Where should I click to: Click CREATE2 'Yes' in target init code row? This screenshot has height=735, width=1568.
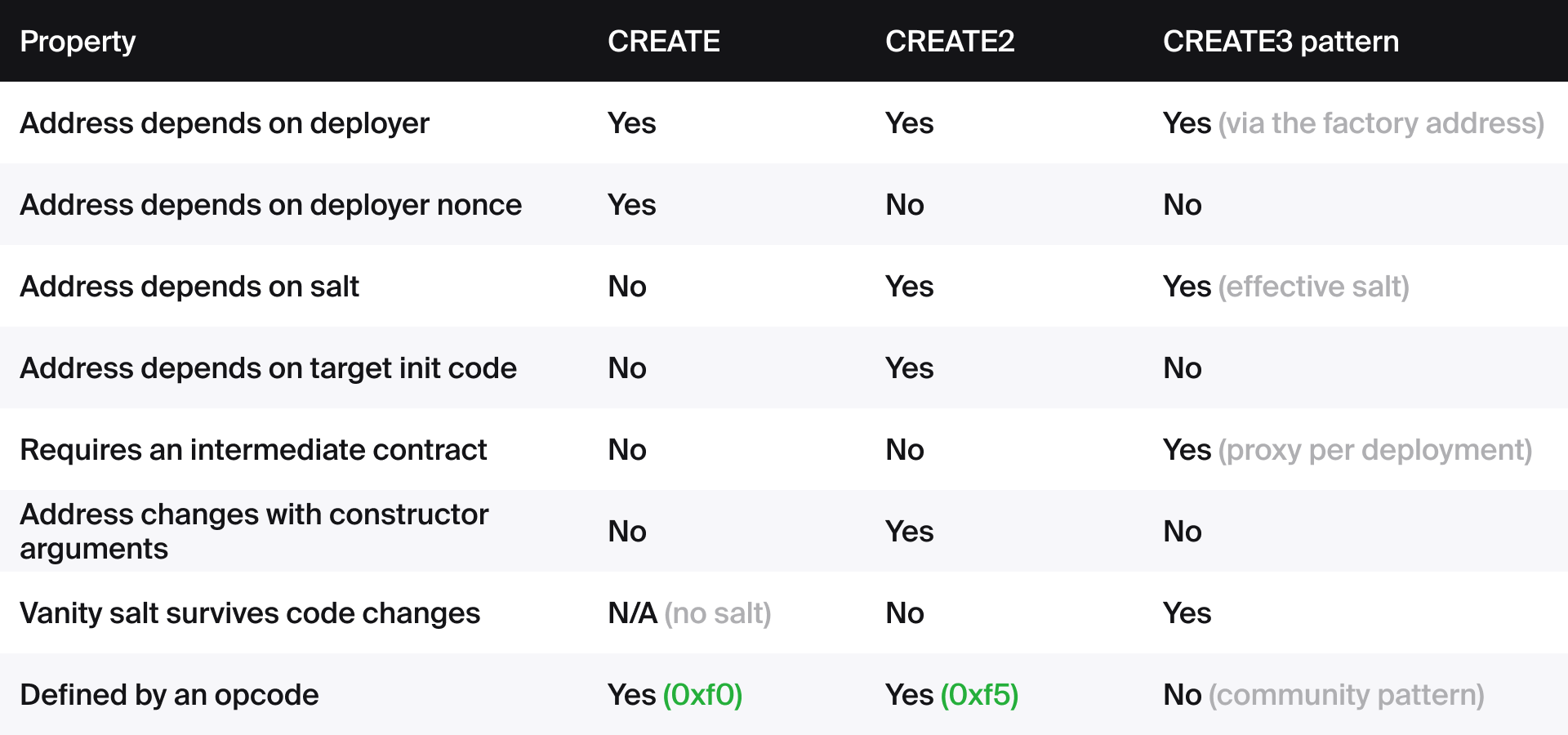pos(909,368)
